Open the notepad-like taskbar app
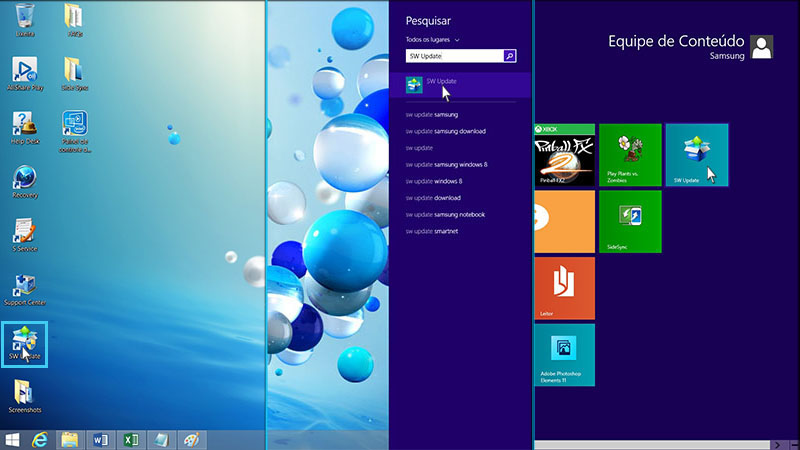The image size is (800, 450). pyautogui.click(x=161, y=440)
